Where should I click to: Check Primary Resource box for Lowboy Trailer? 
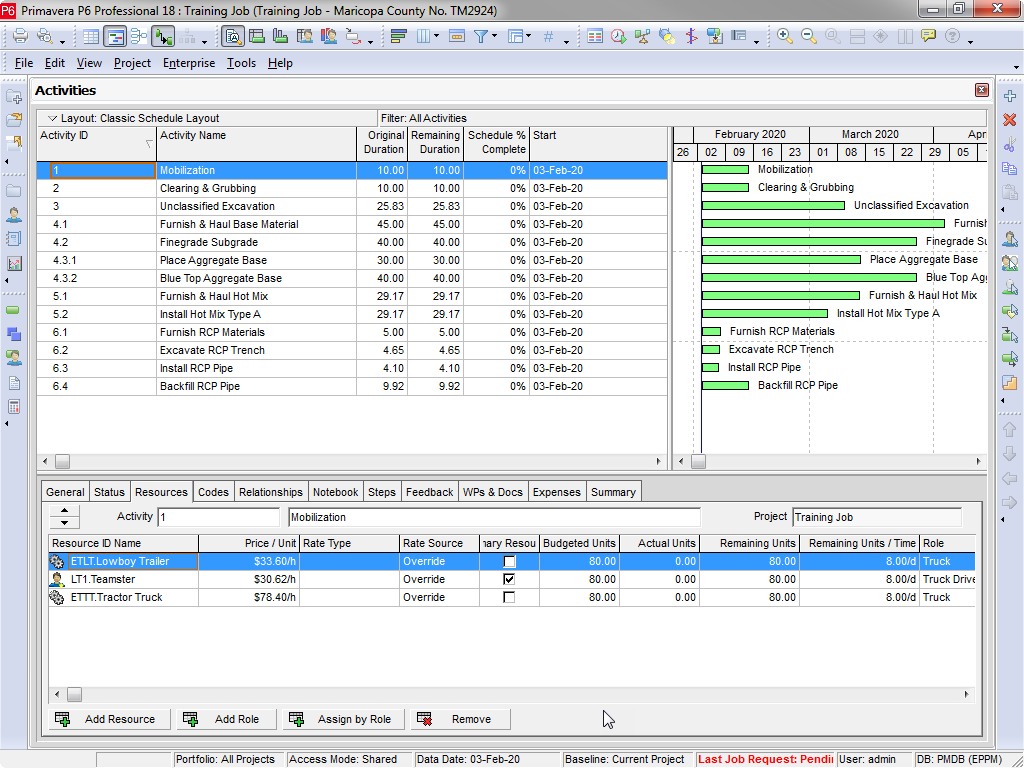(509, 562)
